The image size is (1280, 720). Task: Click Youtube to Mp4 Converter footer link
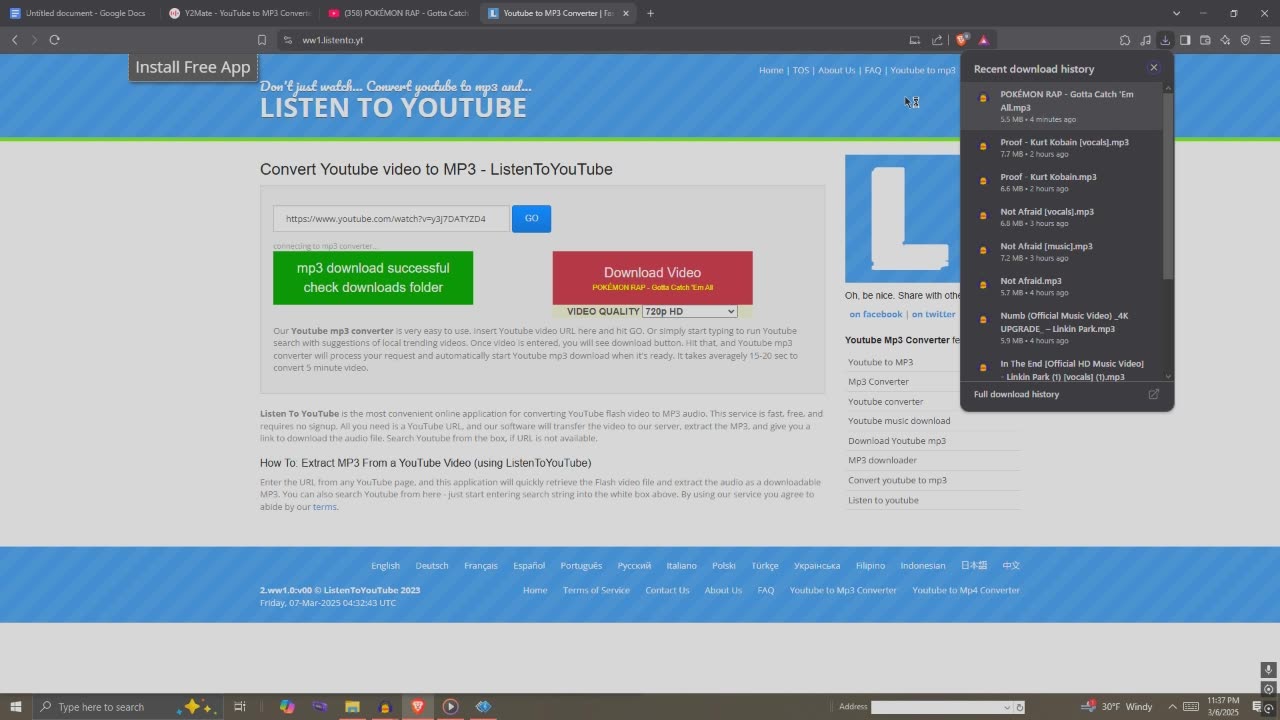966,590
